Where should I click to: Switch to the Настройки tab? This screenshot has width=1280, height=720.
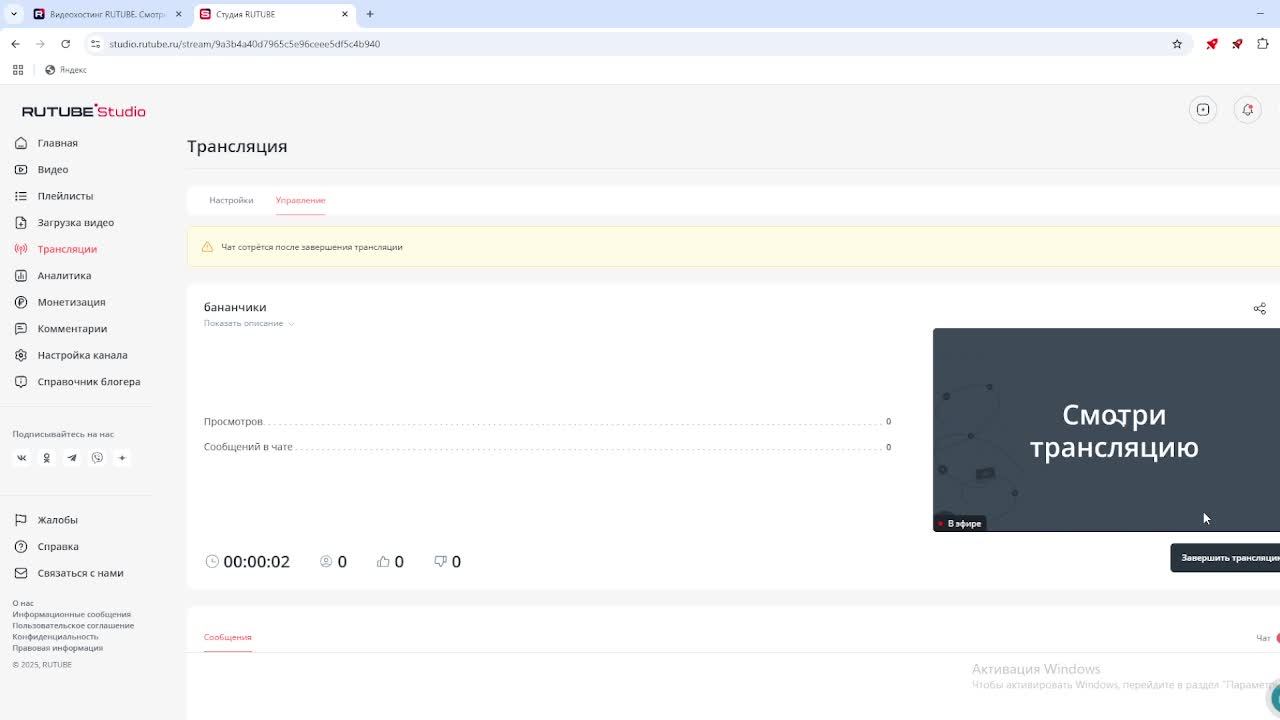click(x=231, y=200)
